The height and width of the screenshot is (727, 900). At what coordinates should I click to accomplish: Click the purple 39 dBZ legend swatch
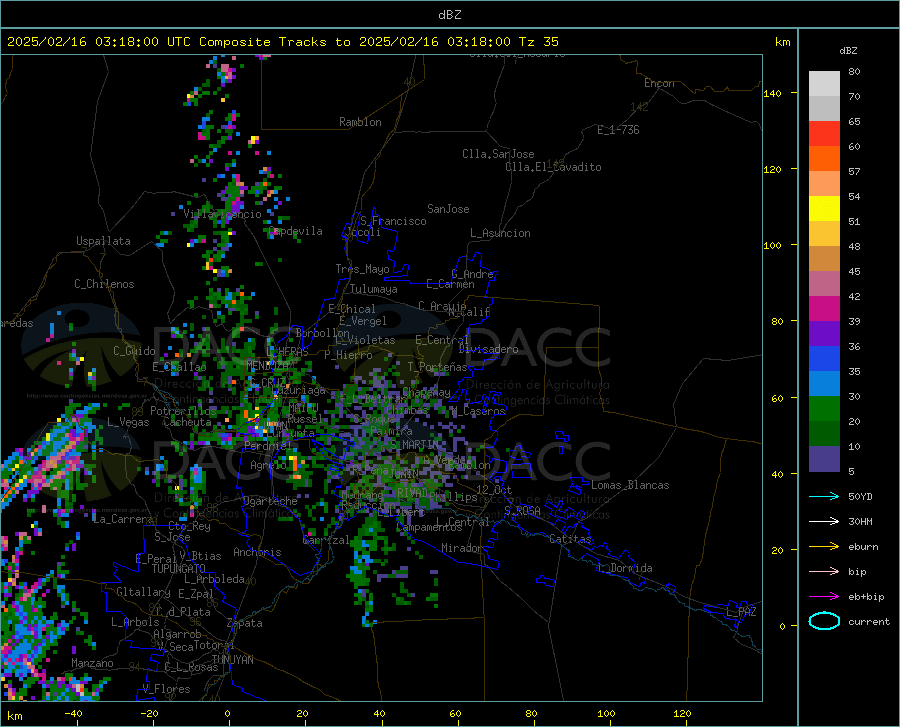[824, 333]
